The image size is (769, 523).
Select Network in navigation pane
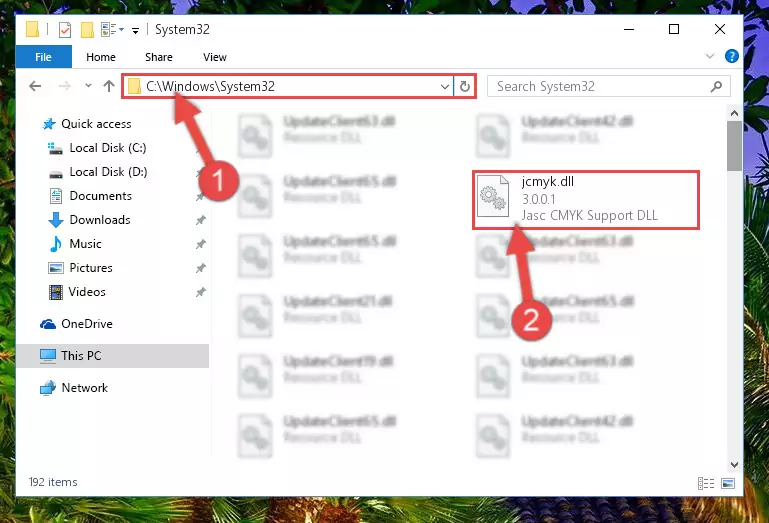click(x=84, y=388)
